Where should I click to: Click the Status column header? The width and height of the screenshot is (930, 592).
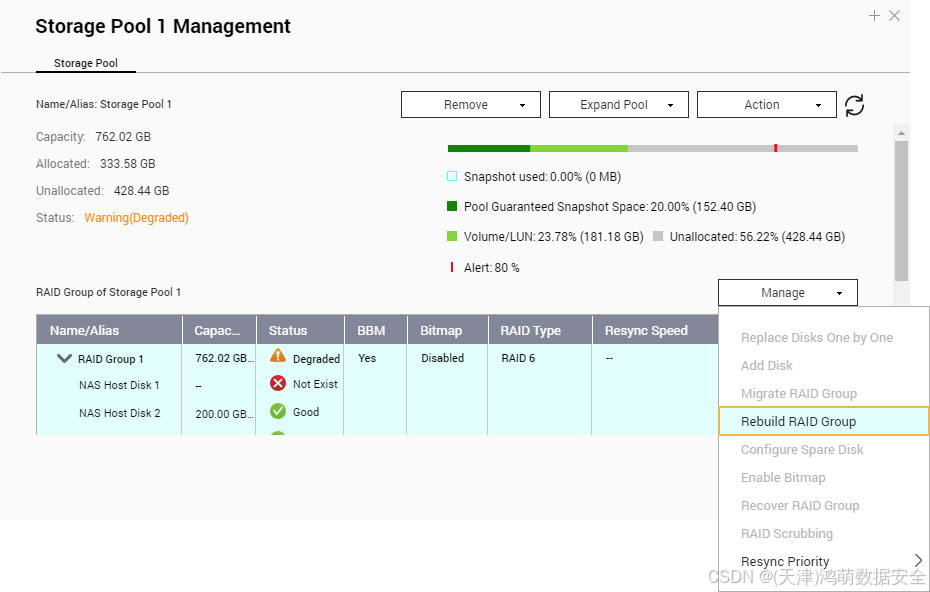pos(288,331)
